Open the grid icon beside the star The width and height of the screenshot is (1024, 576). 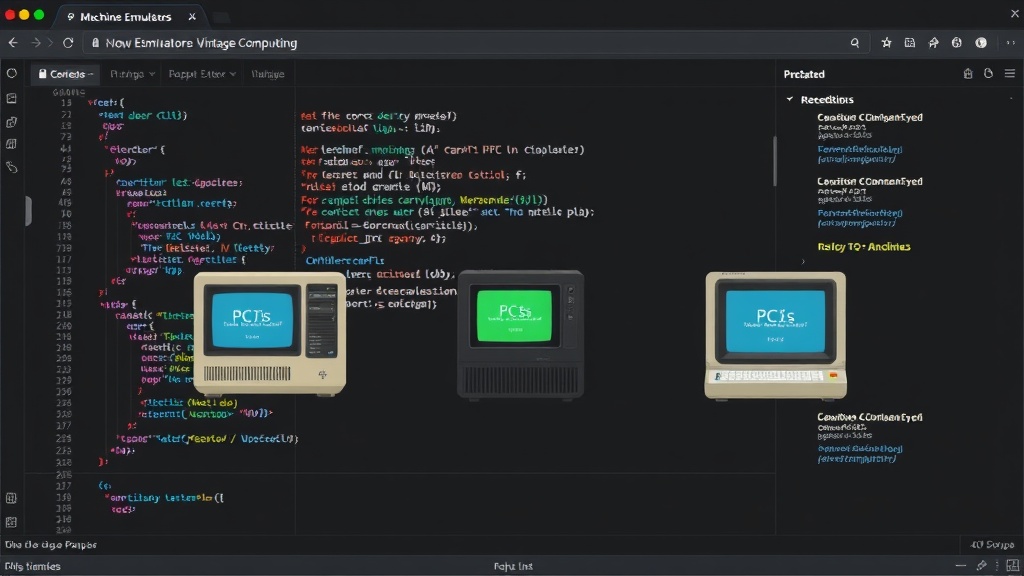click(x=910, y=42)
